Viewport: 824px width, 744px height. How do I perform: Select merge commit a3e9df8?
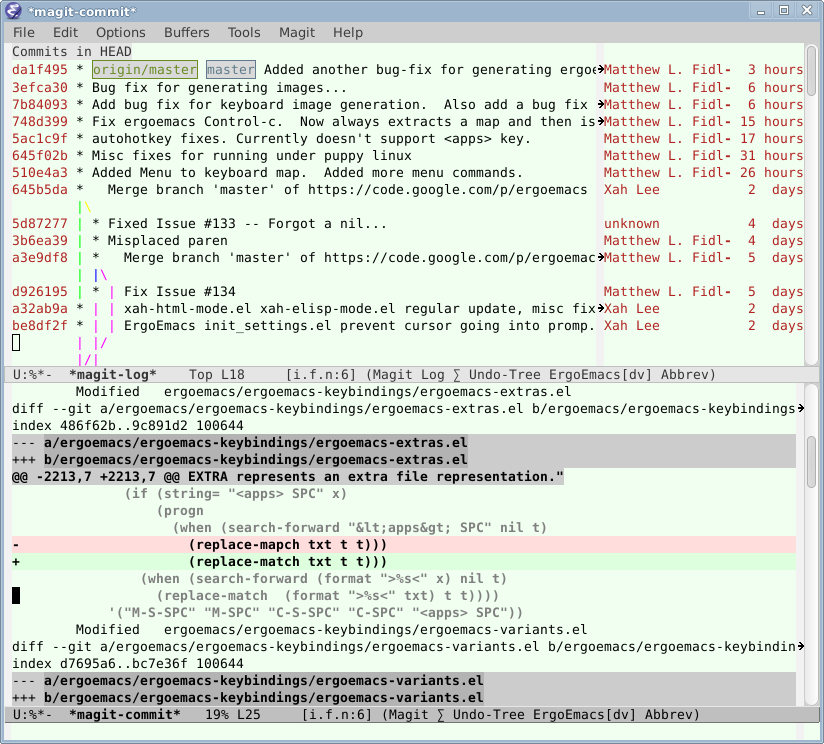[x=40, y=257]
